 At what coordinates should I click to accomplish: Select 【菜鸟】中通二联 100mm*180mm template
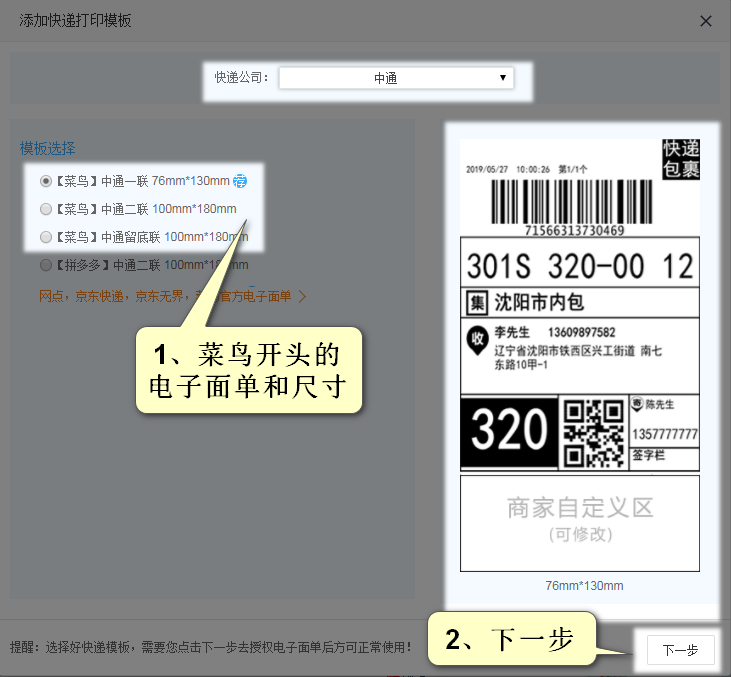tap(46, 209)
